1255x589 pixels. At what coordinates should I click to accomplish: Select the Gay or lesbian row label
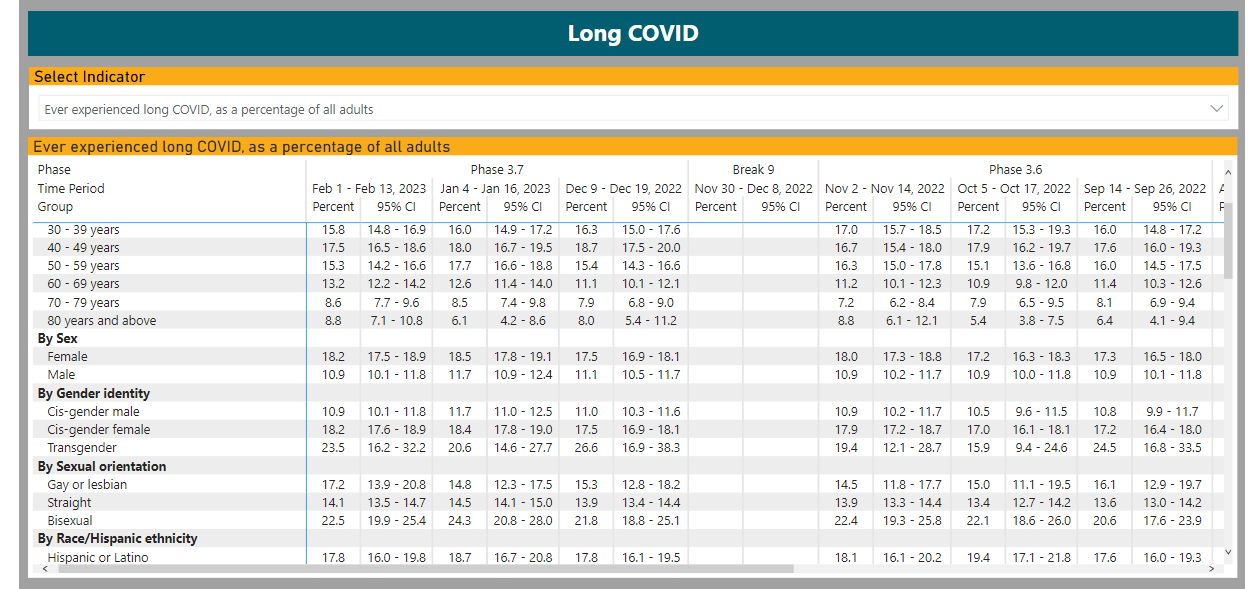87,484
